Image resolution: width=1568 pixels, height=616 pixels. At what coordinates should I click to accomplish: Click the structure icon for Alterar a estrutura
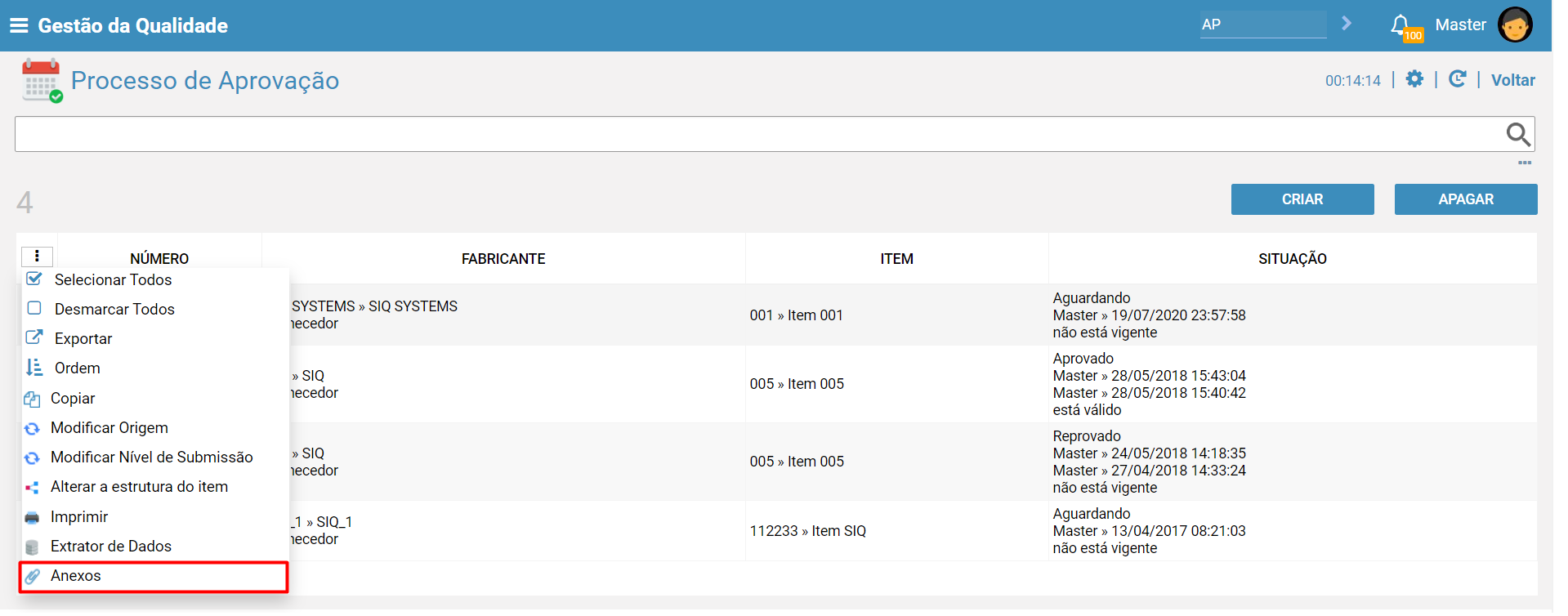[32, 488]
